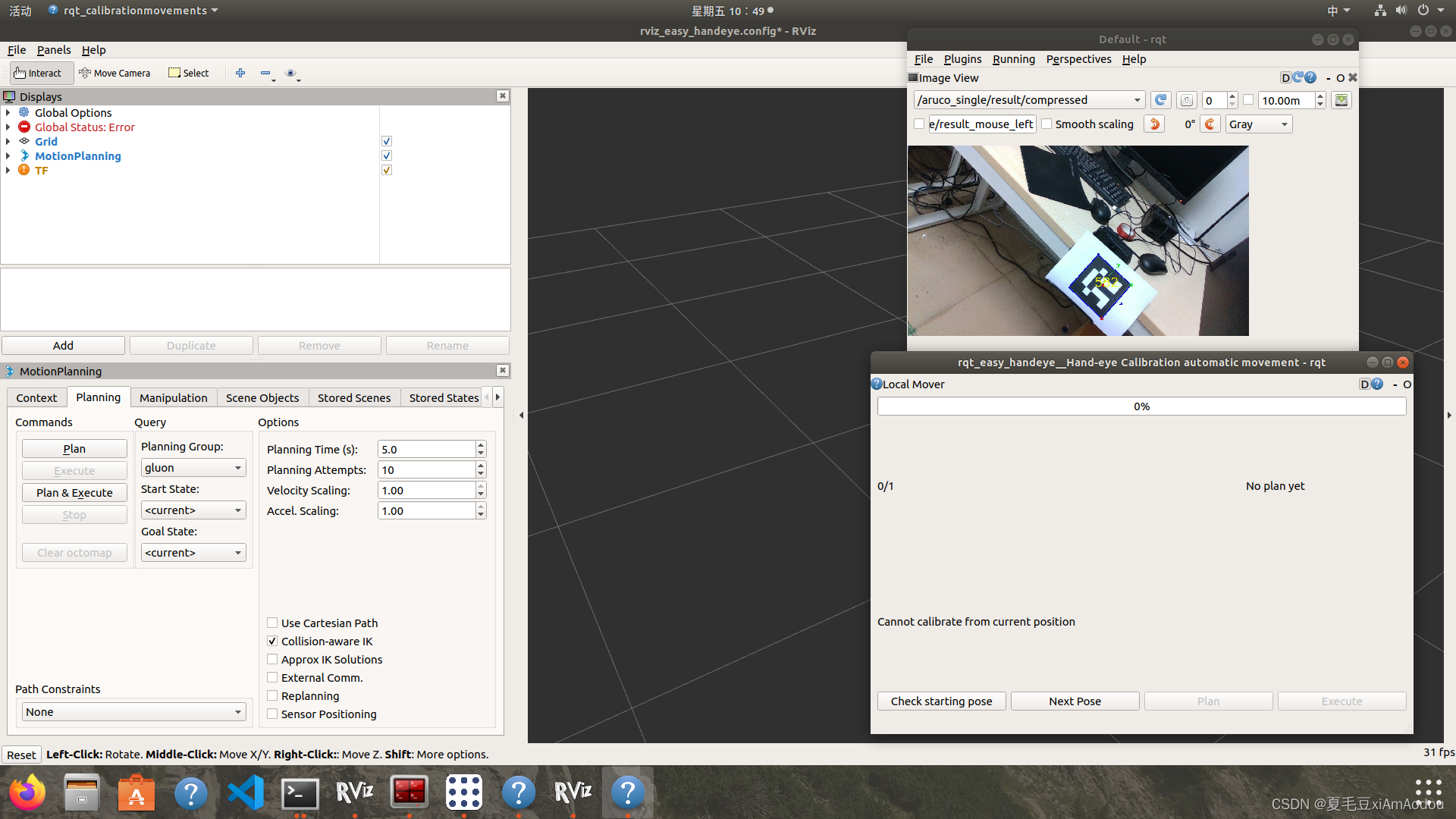Click the red Global Status error icon
This screenshot has height=819, width=1456.
pos(24,127)
